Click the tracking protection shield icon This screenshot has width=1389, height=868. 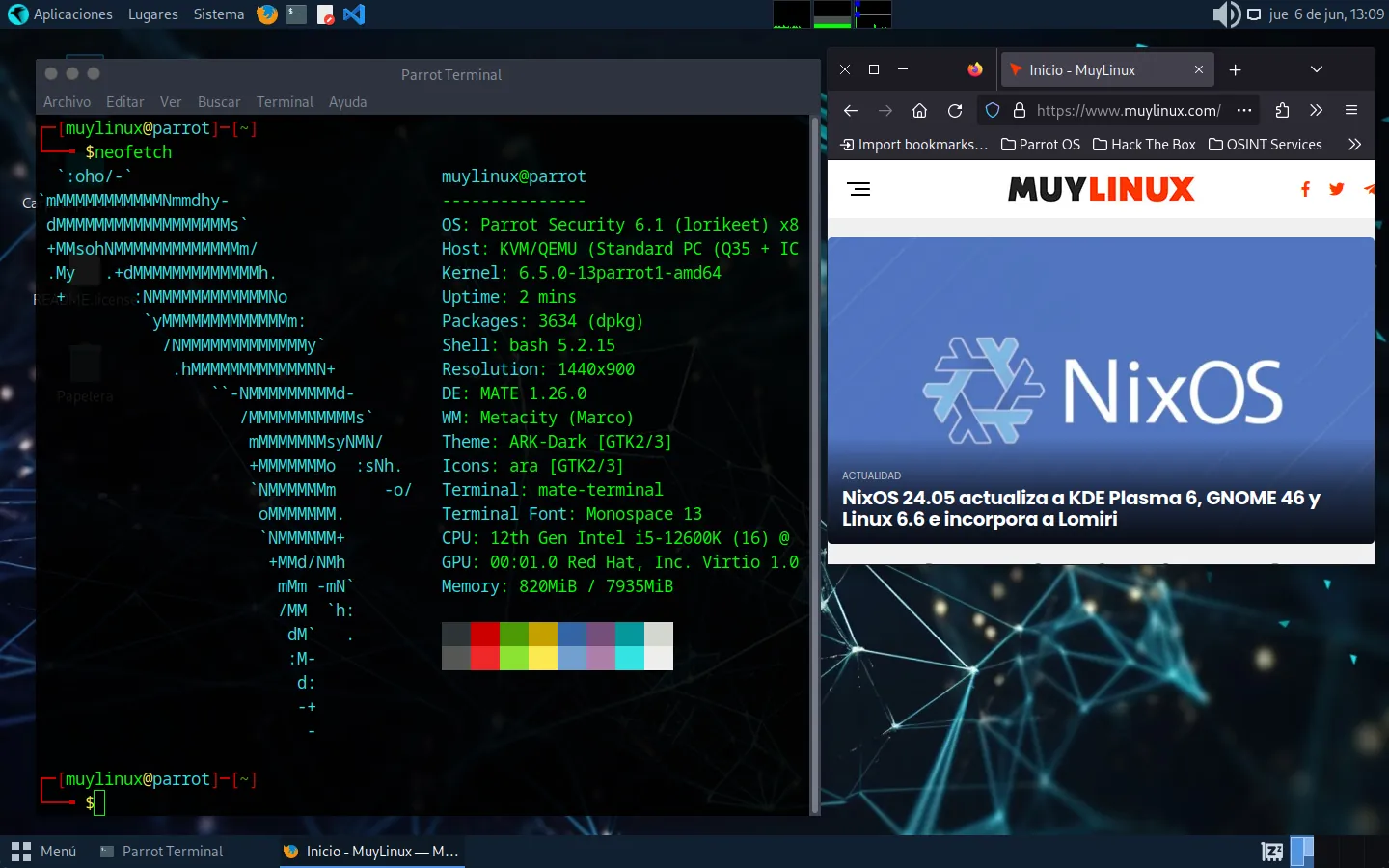click(x=992, y=110)
